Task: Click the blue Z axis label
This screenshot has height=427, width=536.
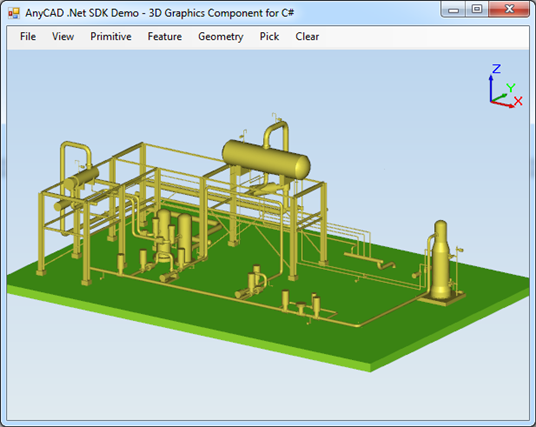Action: point(496,69)
